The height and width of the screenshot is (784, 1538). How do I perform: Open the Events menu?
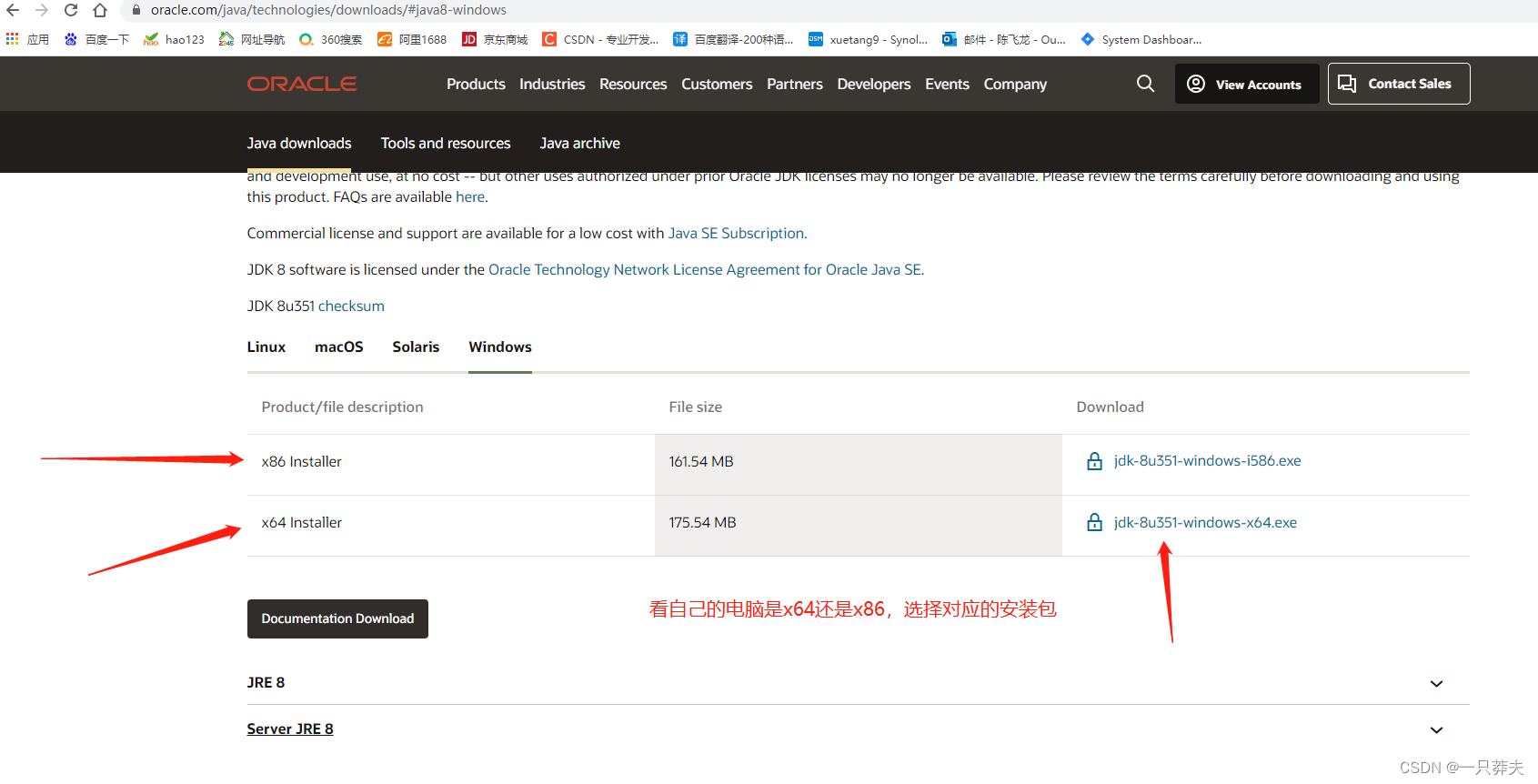pyautogui.click(x=947, y=84)
